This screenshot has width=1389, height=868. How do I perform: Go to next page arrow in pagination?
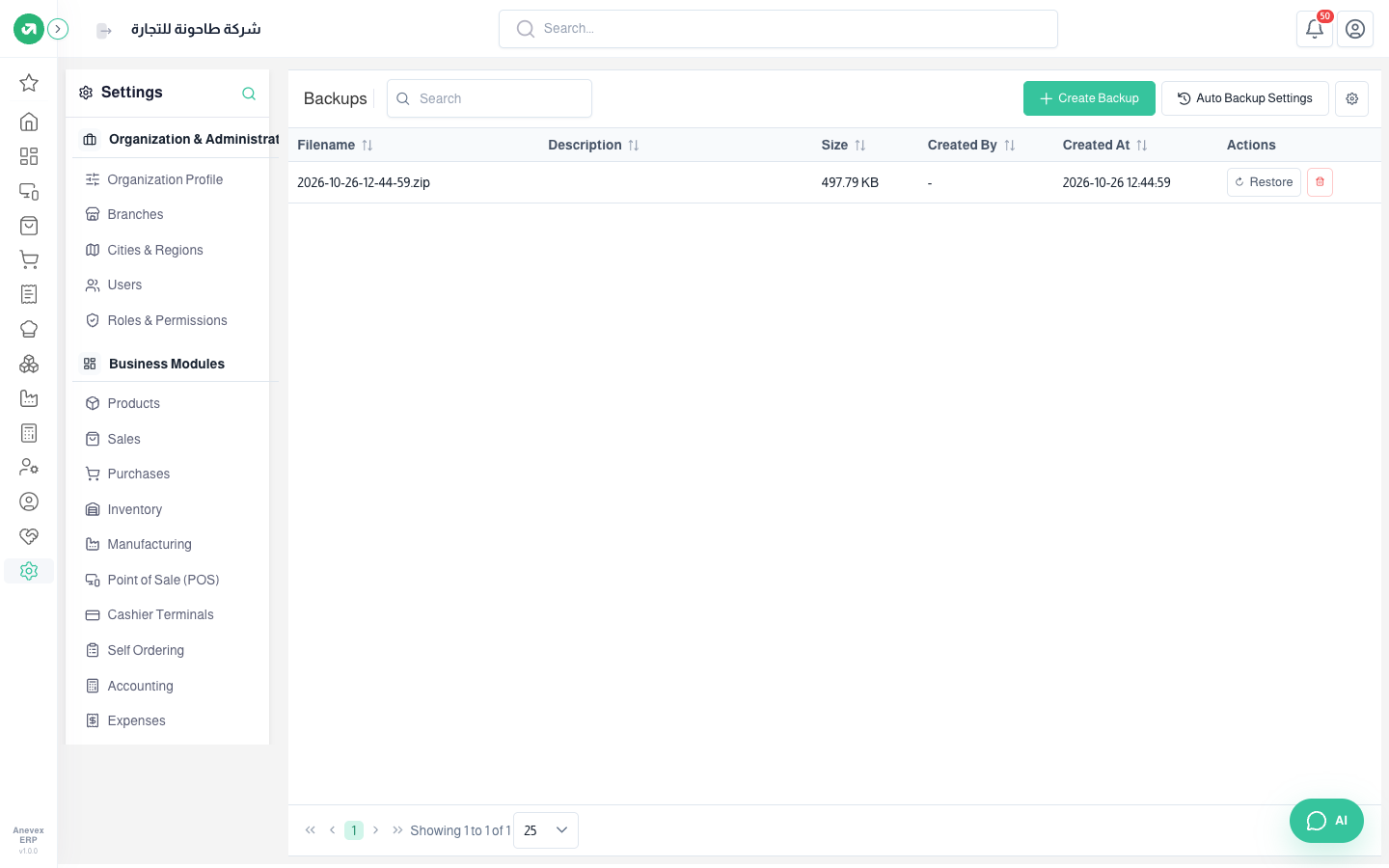(376, 830)
